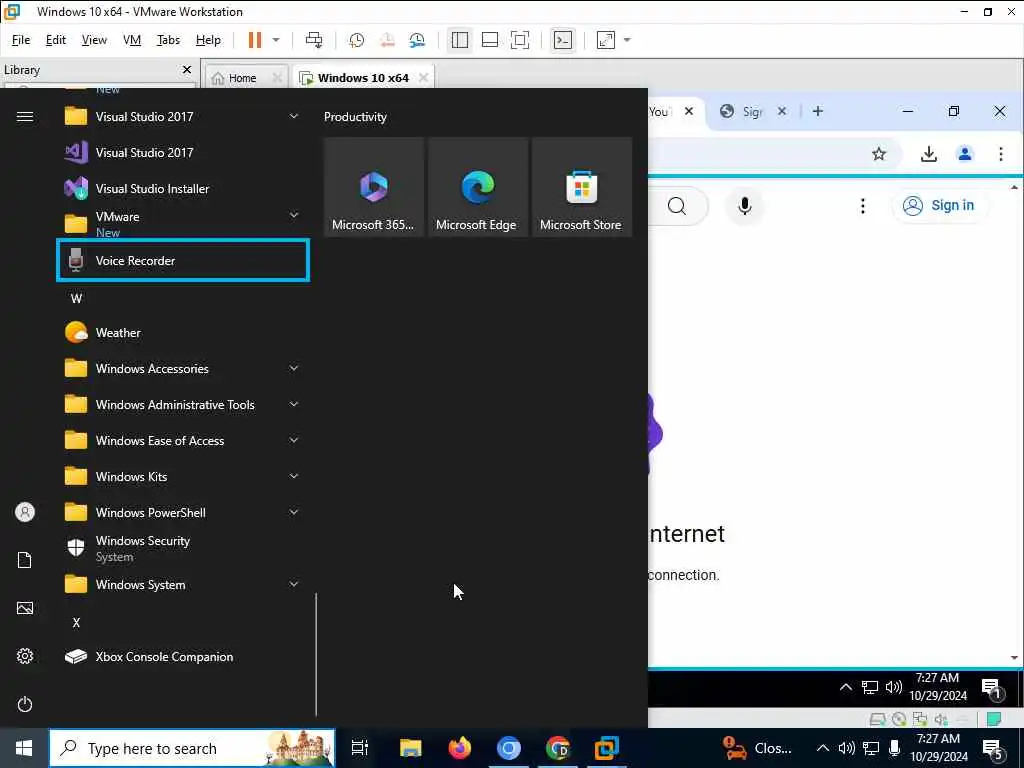The width and height of the screenshot is (1024, 768).
Task: Click the search magnifier button in the page
Action: [677, 206]
